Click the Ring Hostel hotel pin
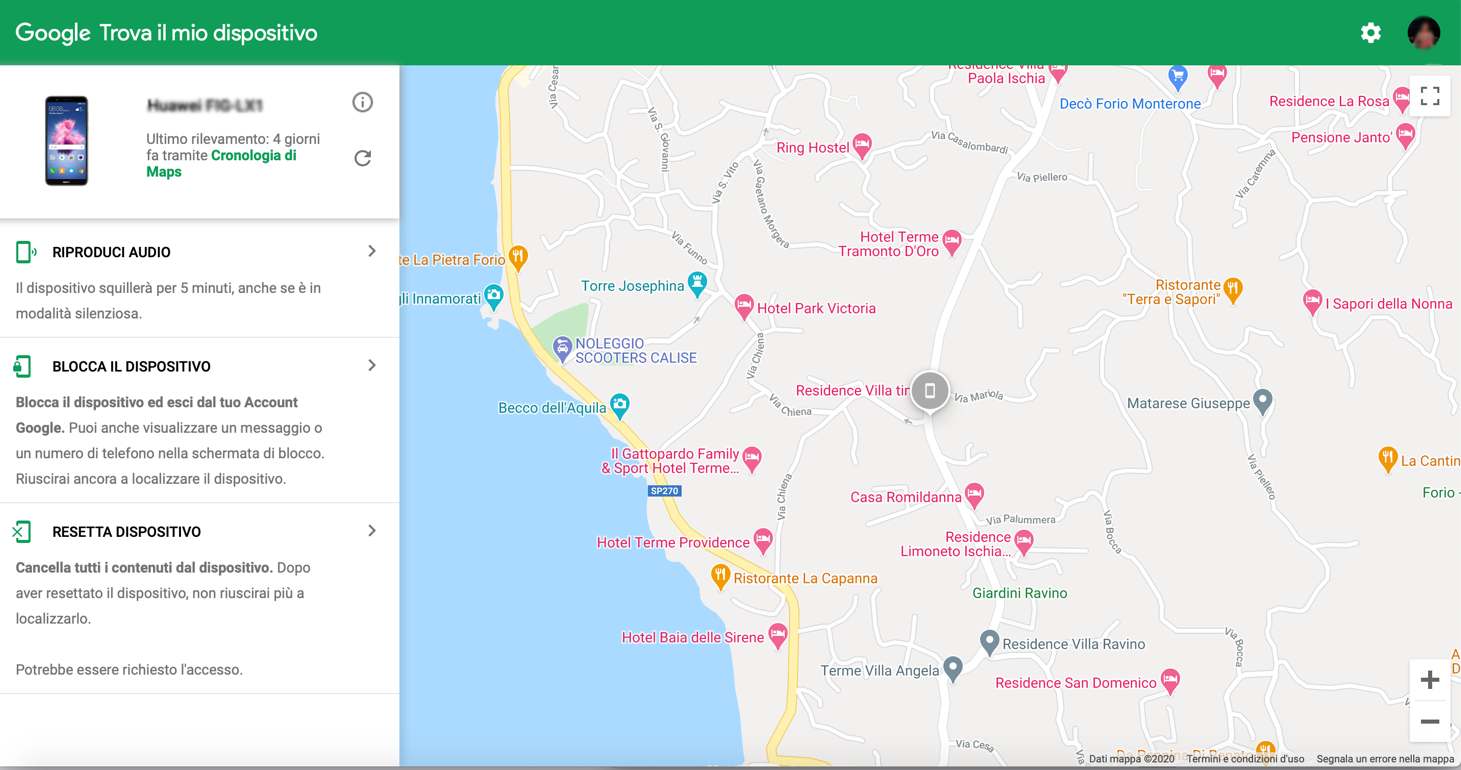1461x770 pixels. click(x=862, y=147)
